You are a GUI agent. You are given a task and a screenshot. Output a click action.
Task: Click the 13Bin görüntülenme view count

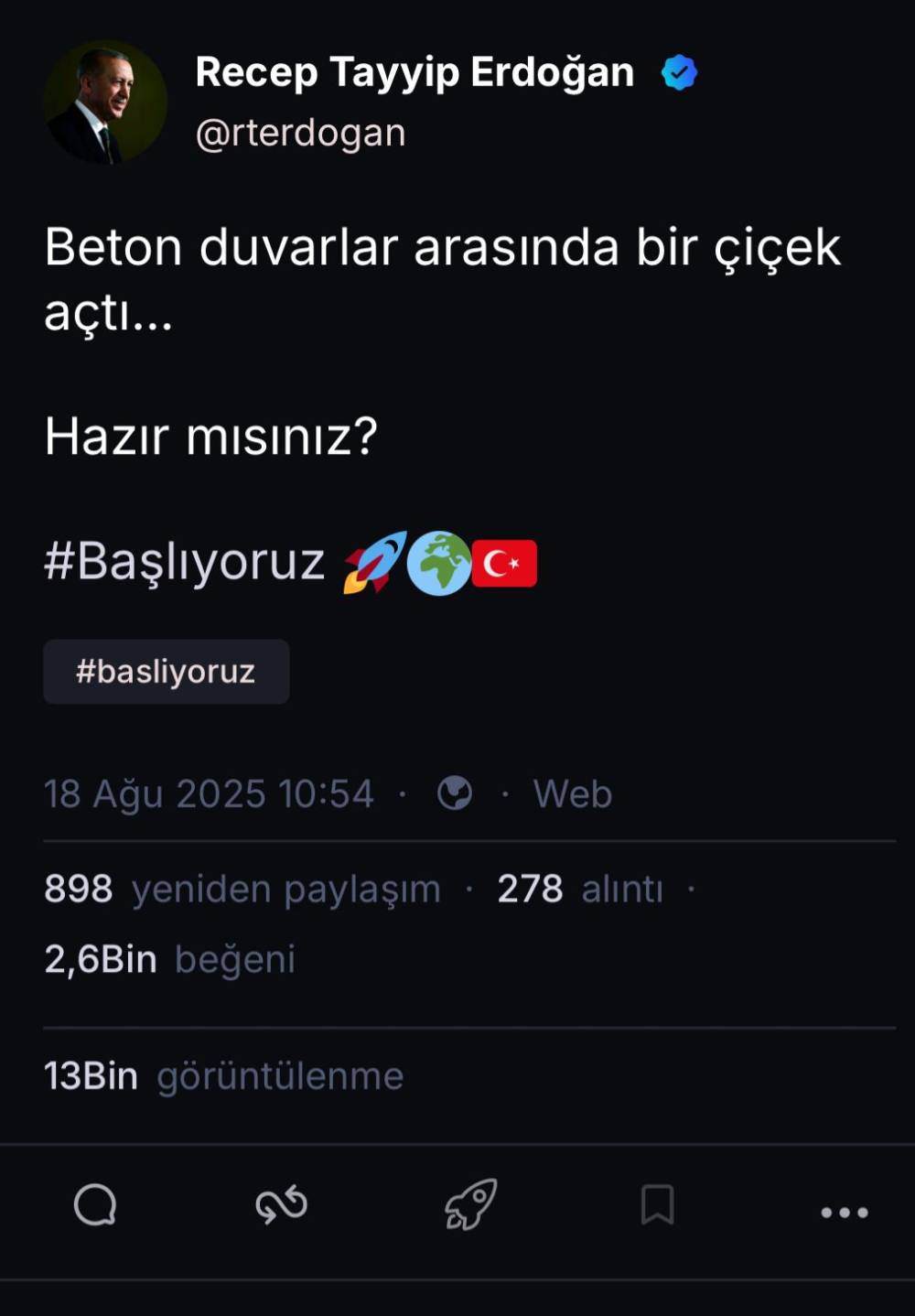click(223, 1076)
